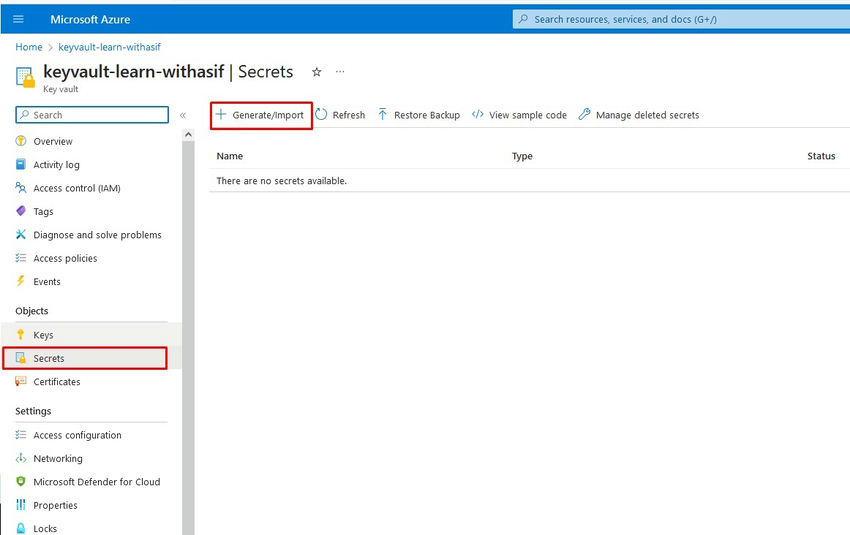Click the purple Tags icon

pyautogui.click(x=21, y=211)
